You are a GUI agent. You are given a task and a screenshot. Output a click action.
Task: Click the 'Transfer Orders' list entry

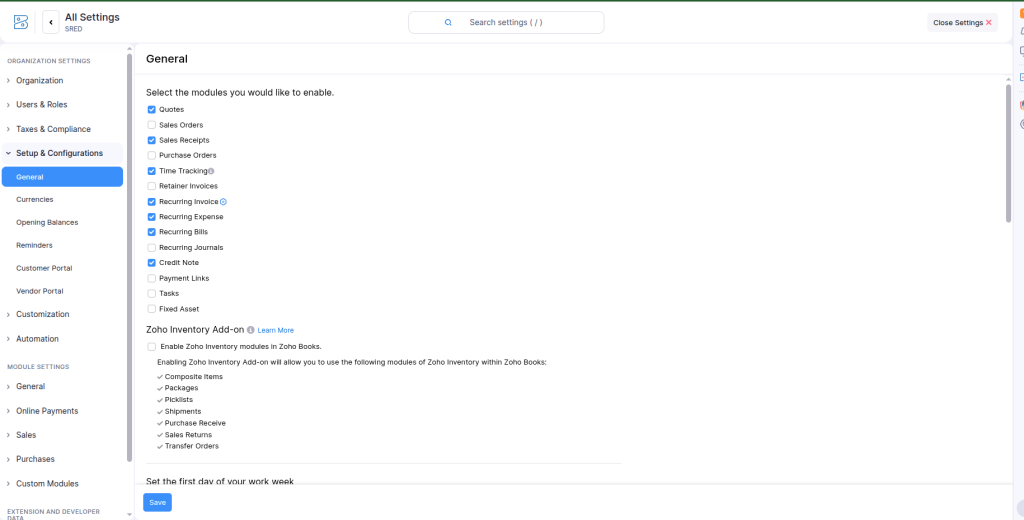192,446
